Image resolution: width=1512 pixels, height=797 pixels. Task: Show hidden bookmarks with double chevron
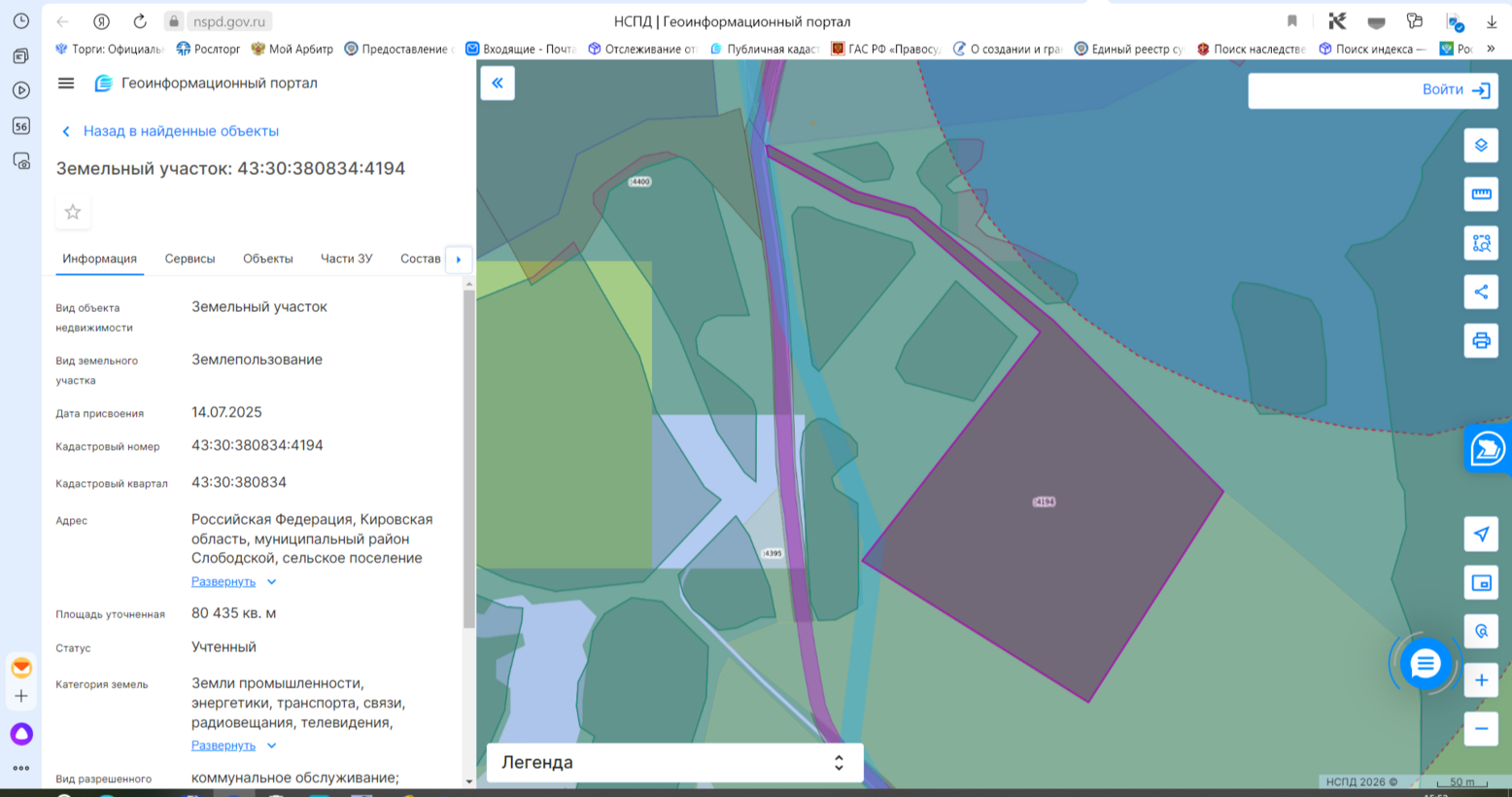(1491, 49)
